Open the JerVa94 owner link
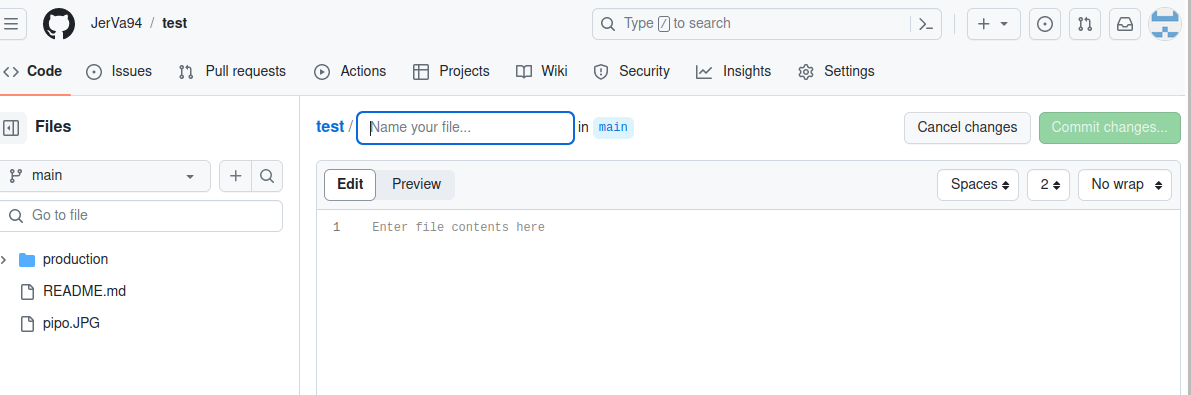This screenshot has width=1191, height=395. (x=116, y=24)
